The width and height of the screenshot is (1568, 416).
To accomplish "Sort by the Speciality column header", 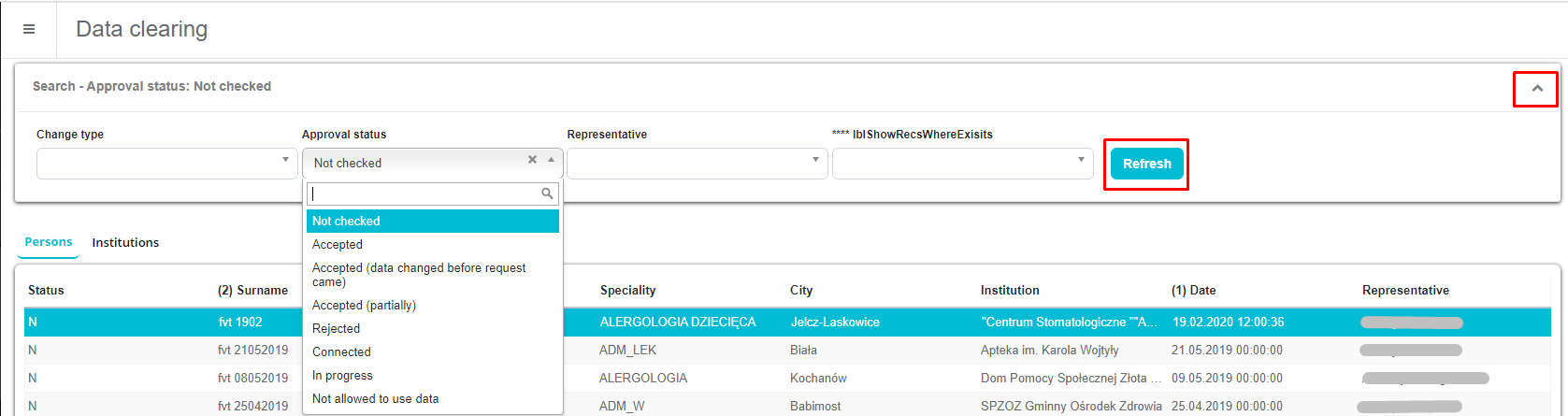I will 627,290.
